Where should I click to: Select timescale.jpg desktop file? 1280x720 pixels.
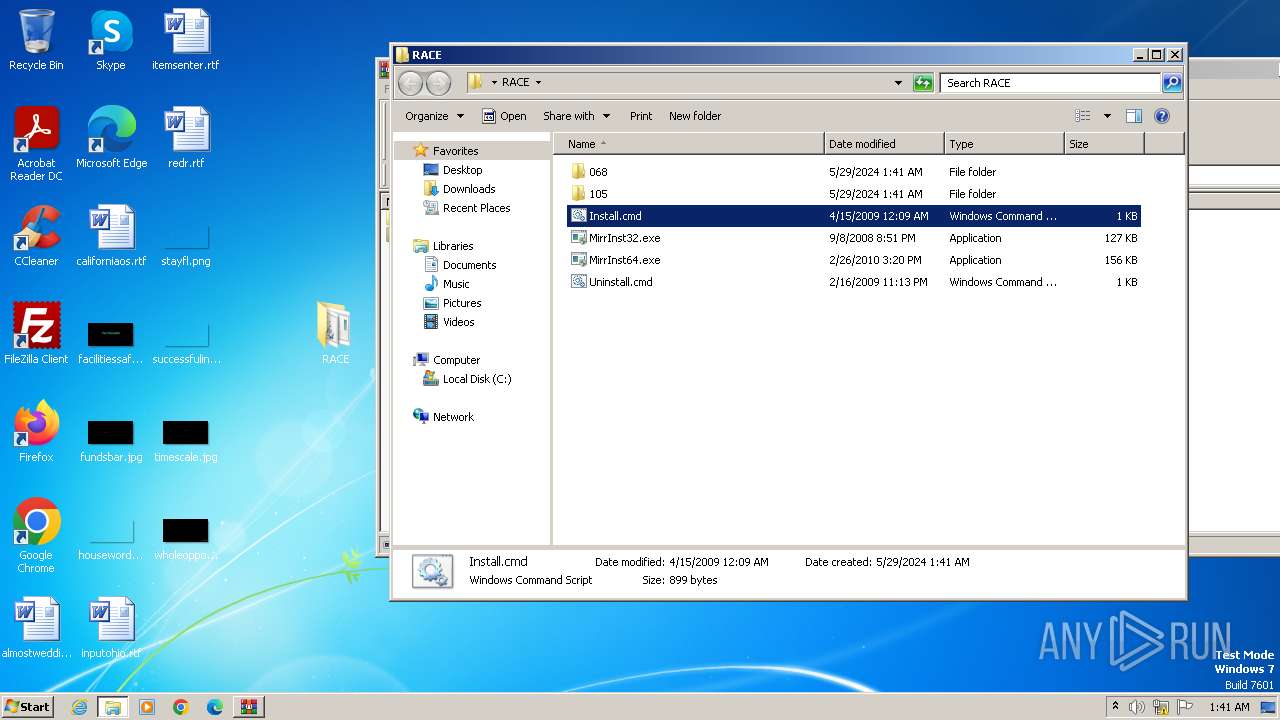(x=185, y=441)
